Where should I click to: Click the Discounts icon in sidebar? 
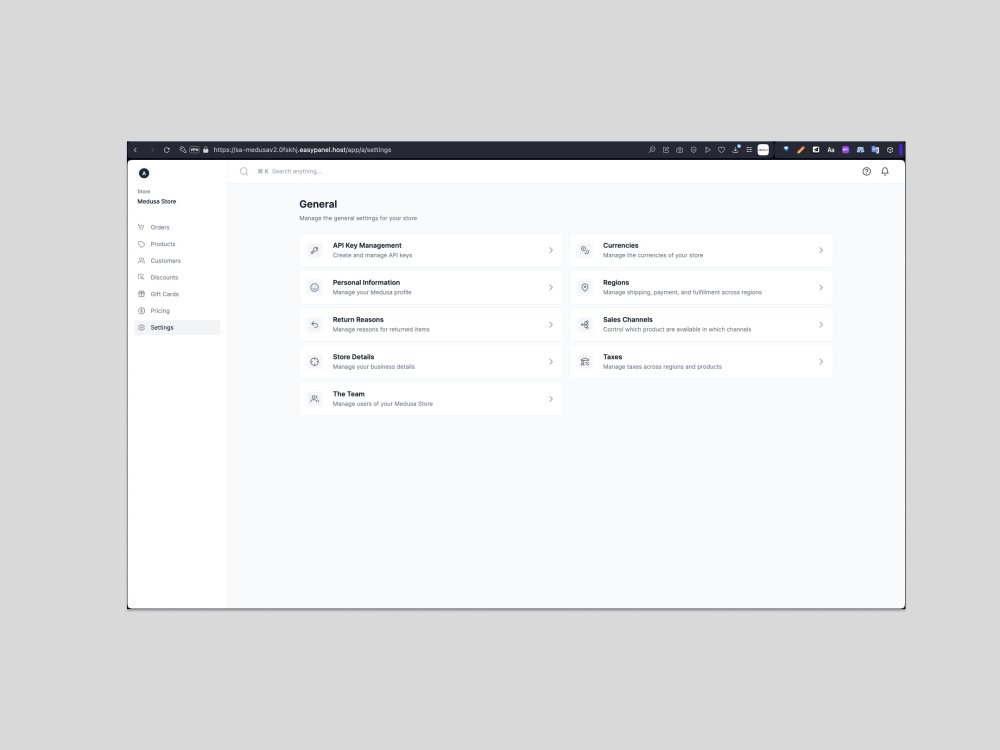point(141,277)
